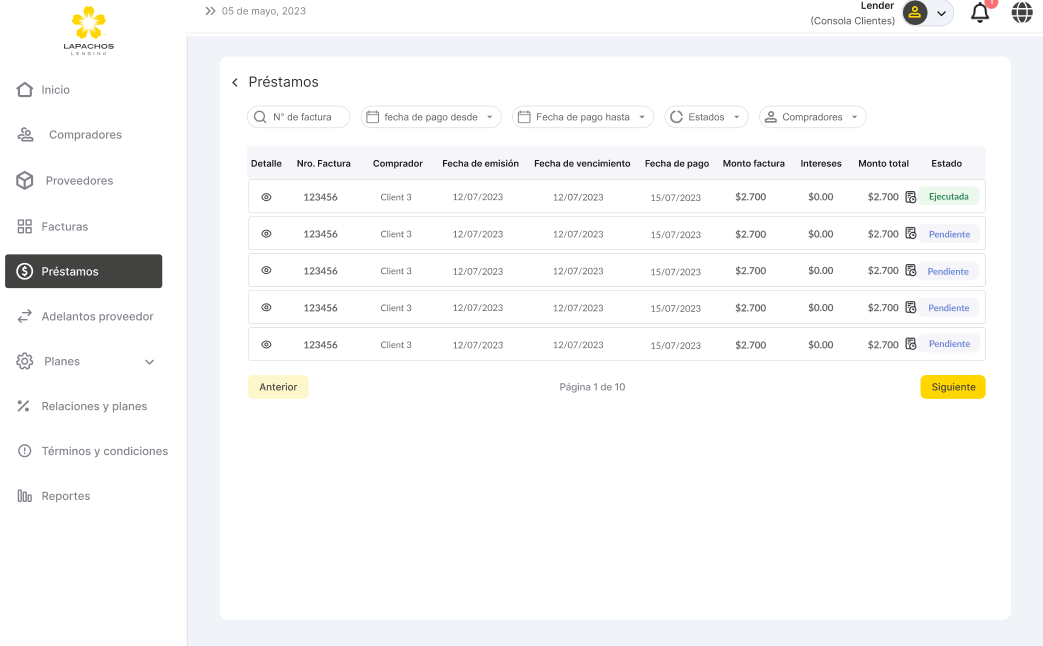This screenshot has width=1043, height=646.
Task: Click the Siguiente page button
Action: click(952, 387)
